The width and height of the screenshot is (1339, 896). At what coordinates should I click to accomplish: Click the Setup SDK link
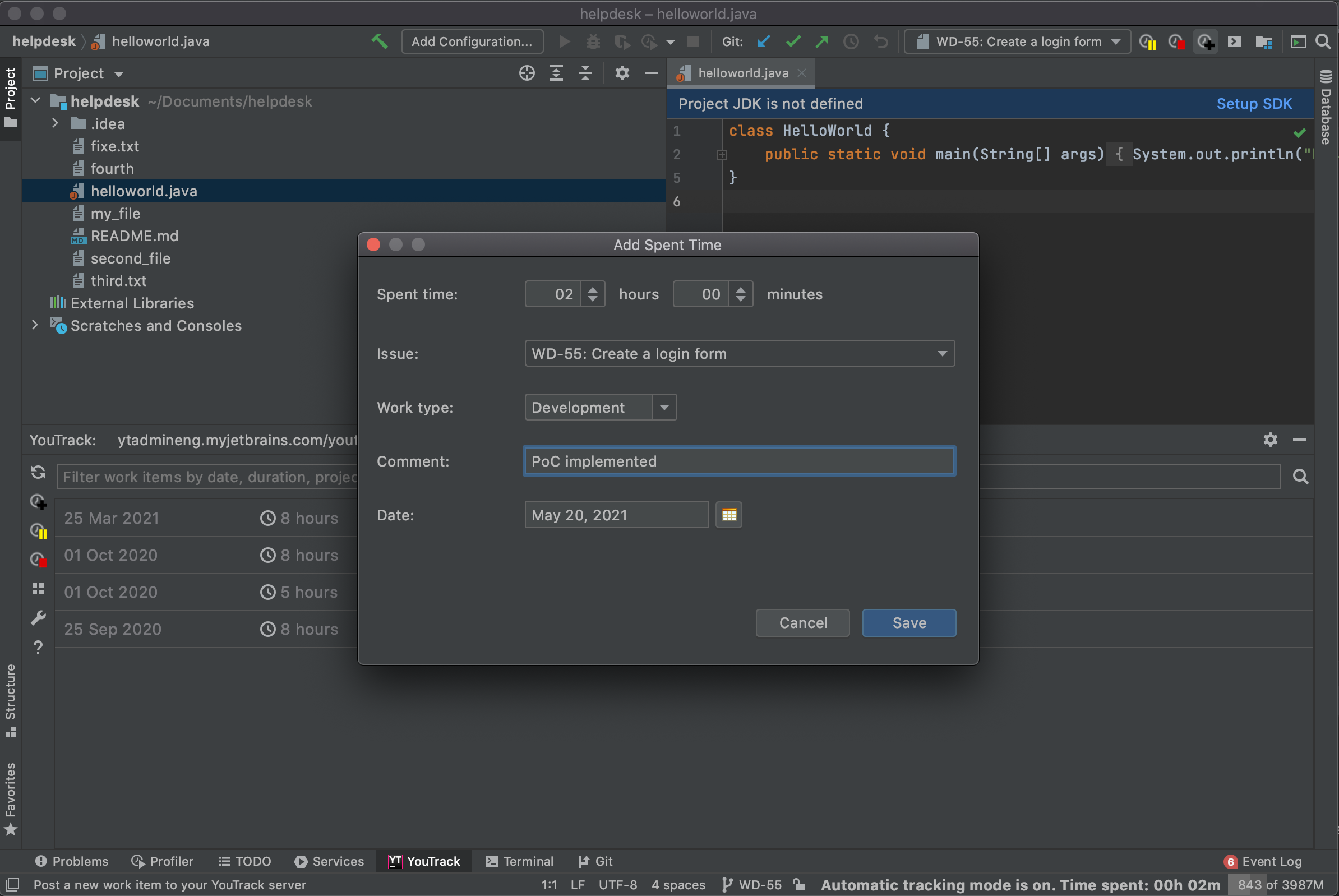point(1254,103)
